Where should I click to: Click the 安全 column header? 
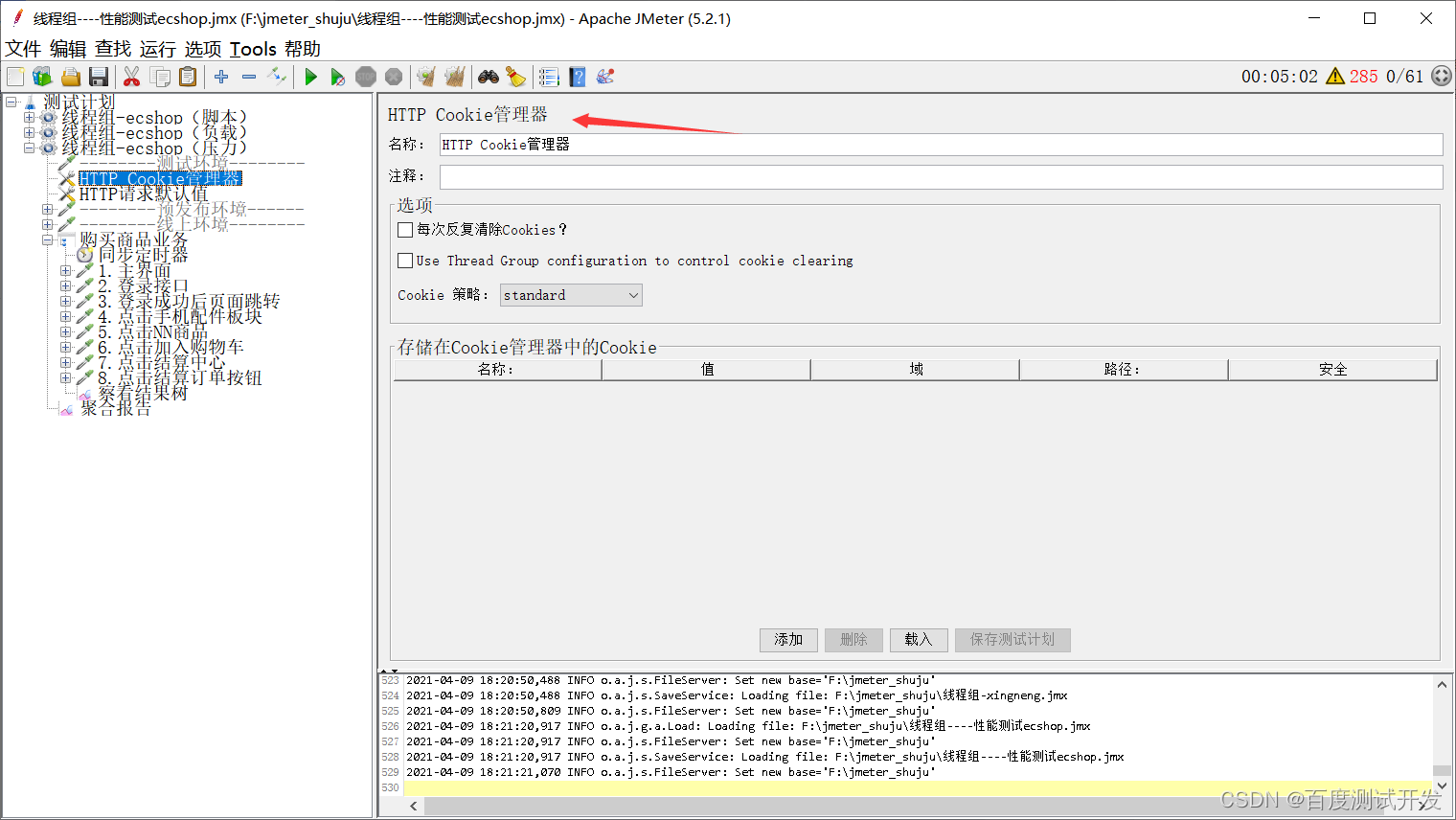1332,370
